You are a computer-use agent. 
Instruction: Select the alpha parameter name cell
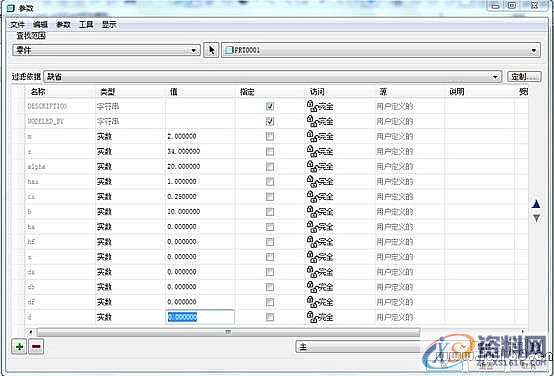click(x=60, y=166)
